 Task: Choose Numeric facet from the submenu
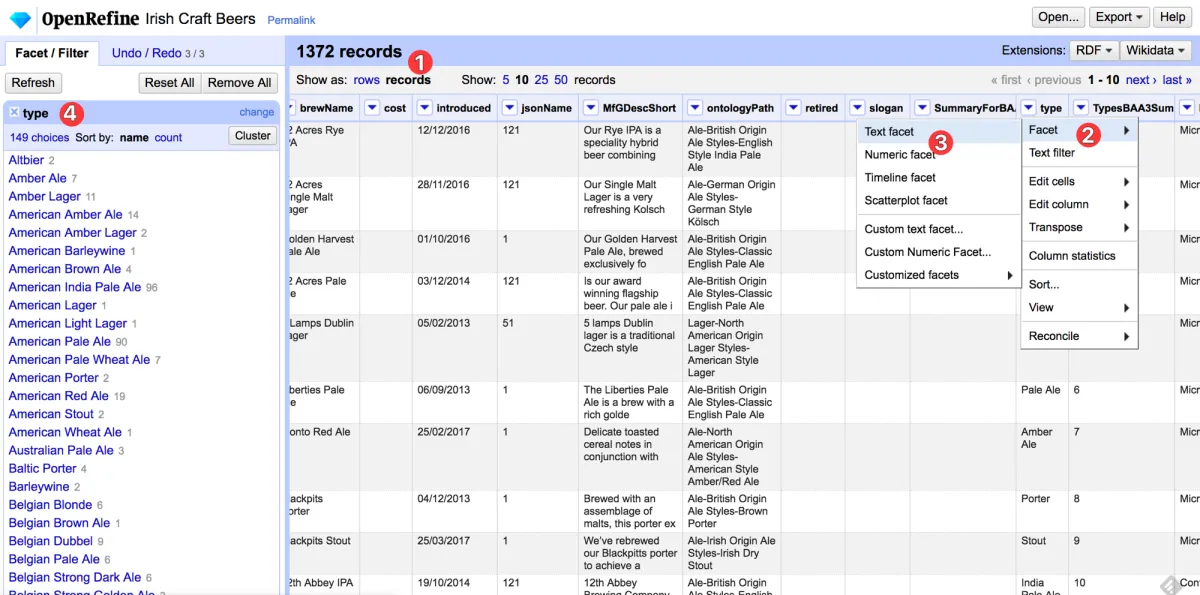coord(938,155)
